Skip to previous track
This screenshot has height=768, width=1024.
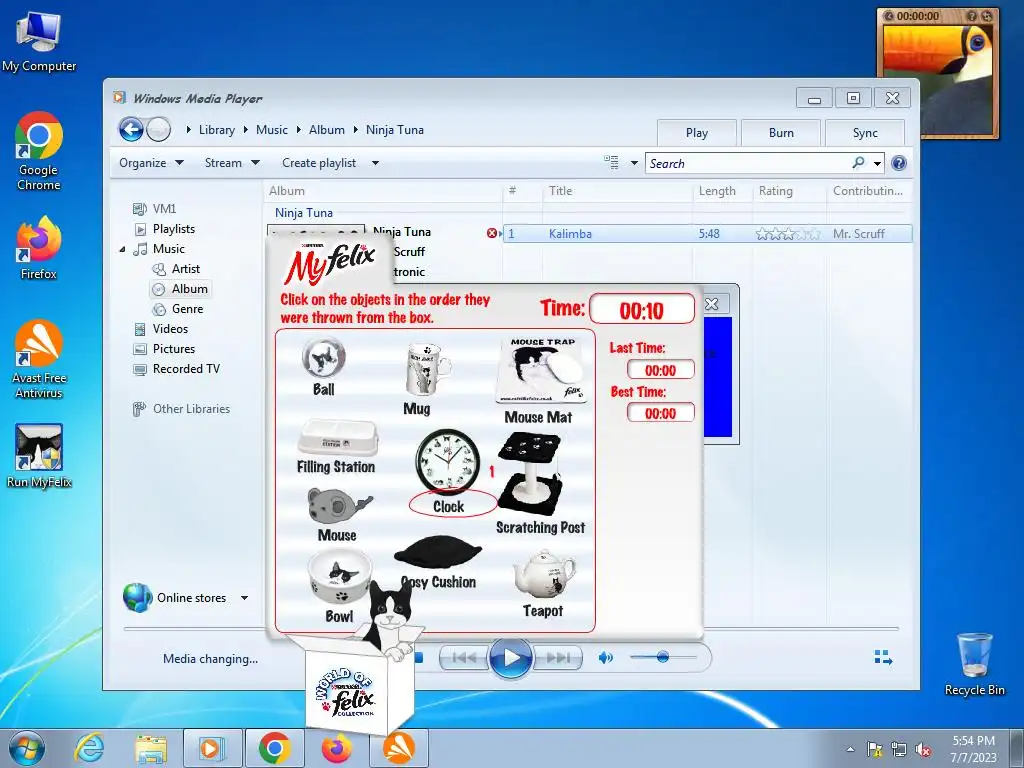click(464, 658)
